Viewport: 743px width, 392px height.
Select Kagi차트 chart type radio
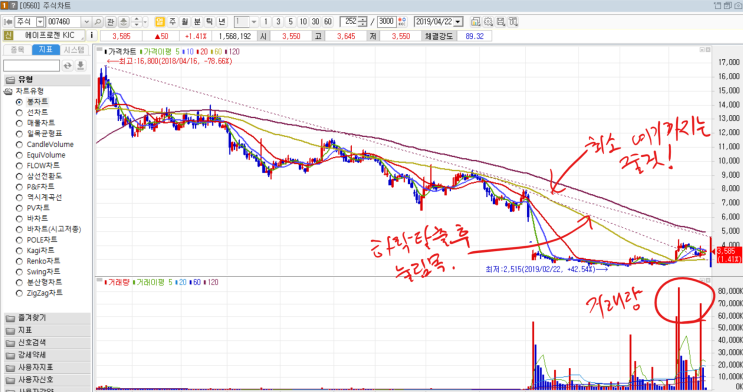click(19, 251)
